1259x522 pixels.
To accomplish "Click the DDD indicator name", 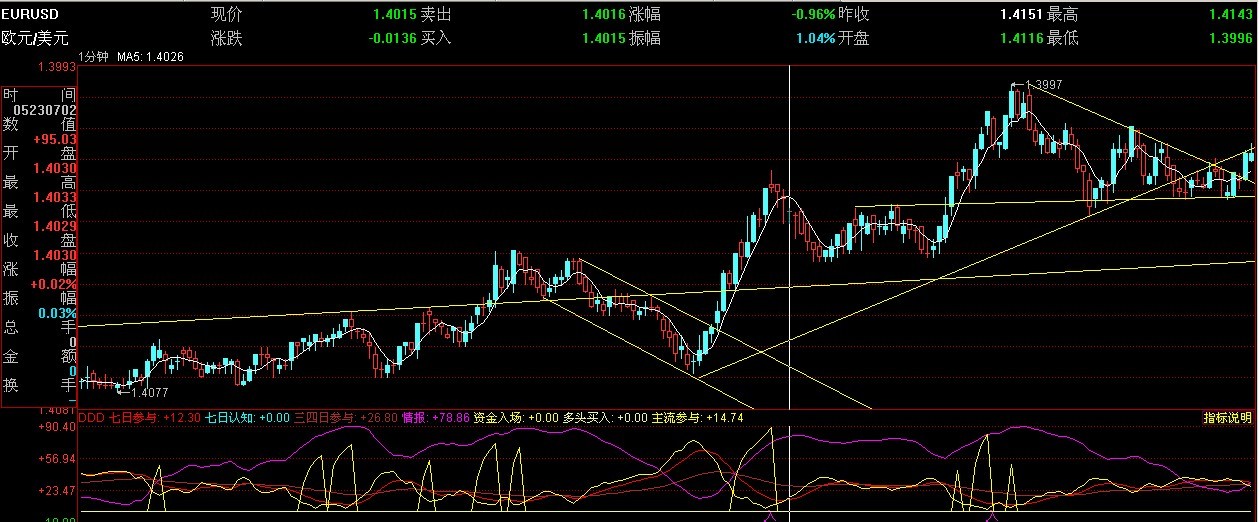I will (91, 417).
